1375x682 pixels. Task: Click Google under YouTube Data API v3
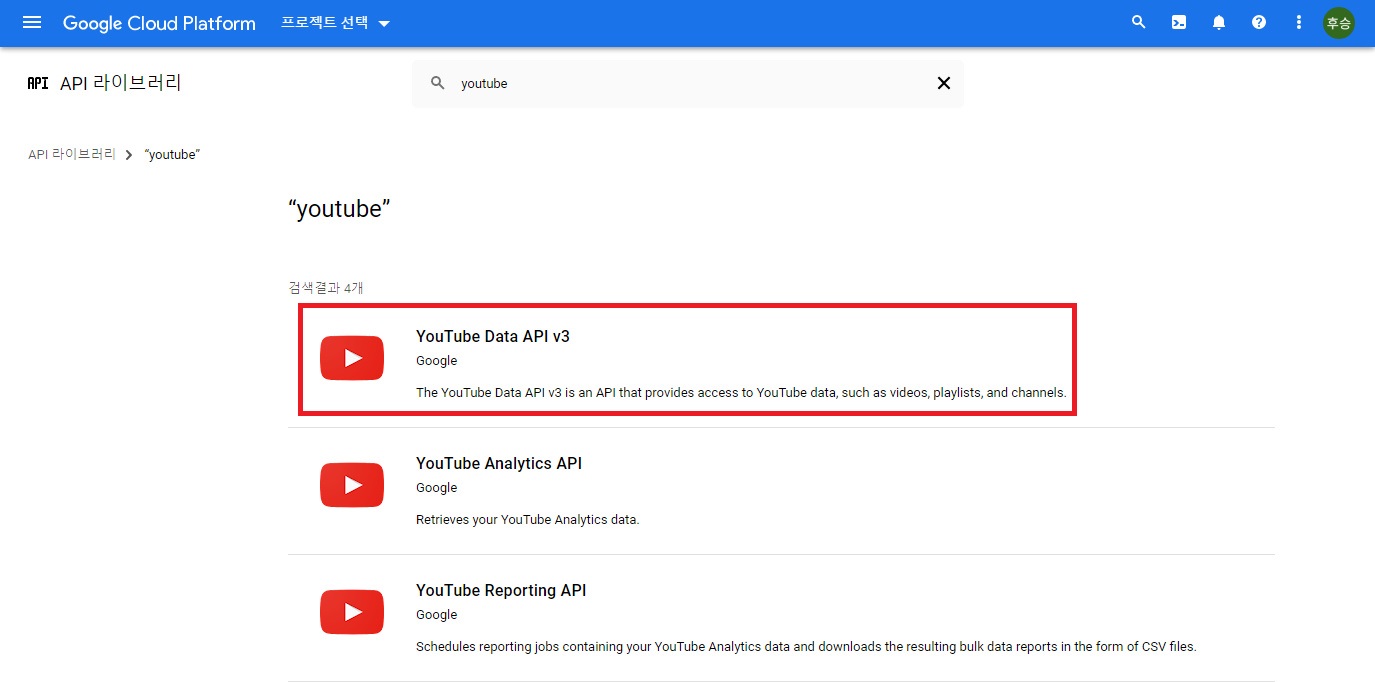pyautogui.click(x=436, y=361)
